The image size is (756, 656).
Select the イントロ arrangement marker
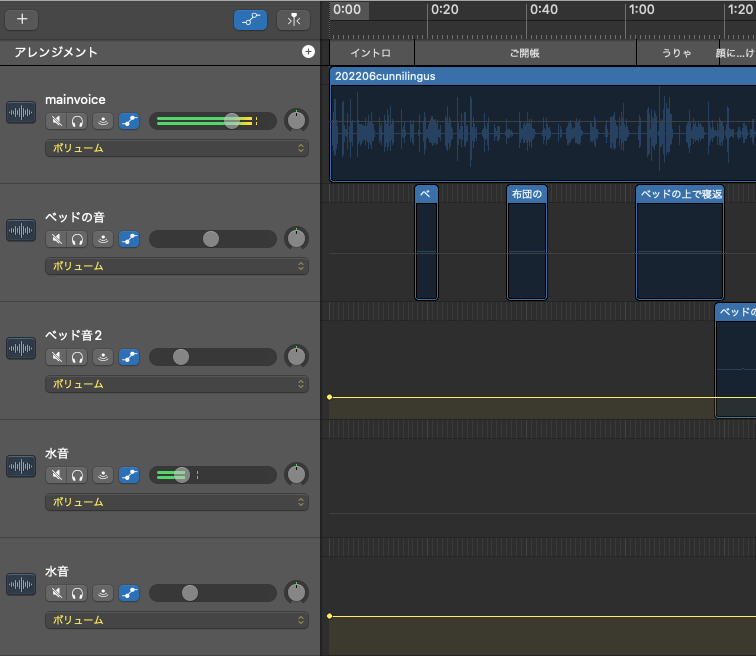372,53
